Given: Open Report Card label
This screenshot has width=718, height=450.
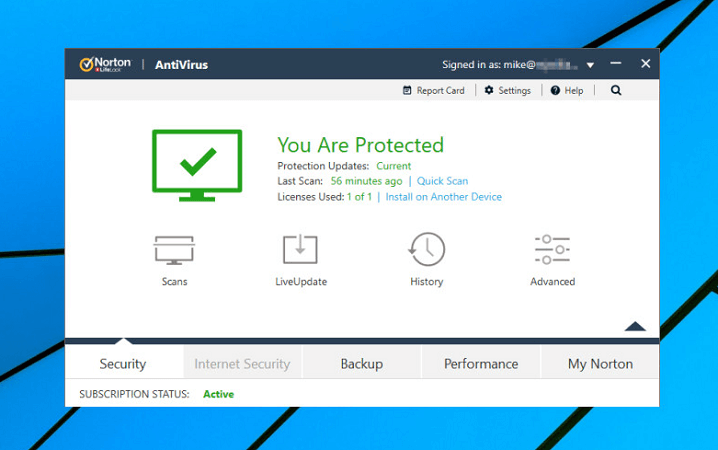Looking at the screenshot, I should pyautogui.click(x=441, y=91).
